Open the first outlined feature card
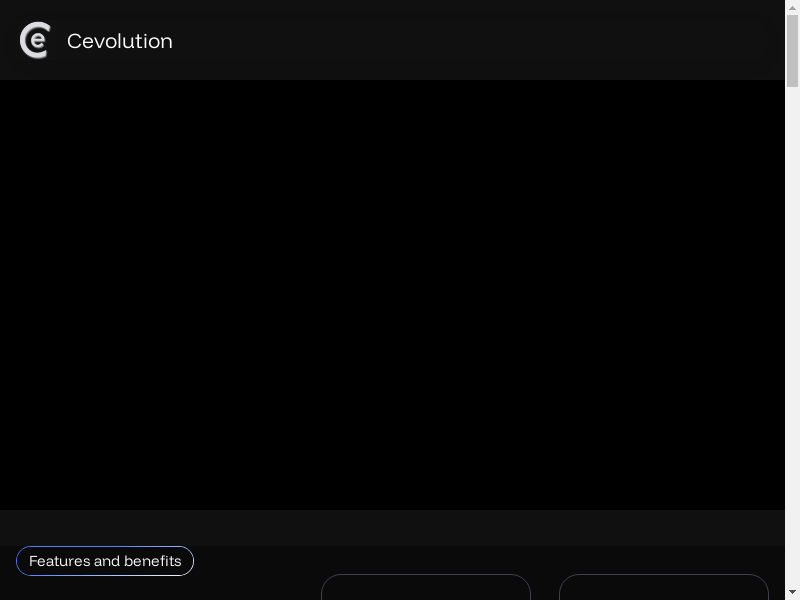 425,588
